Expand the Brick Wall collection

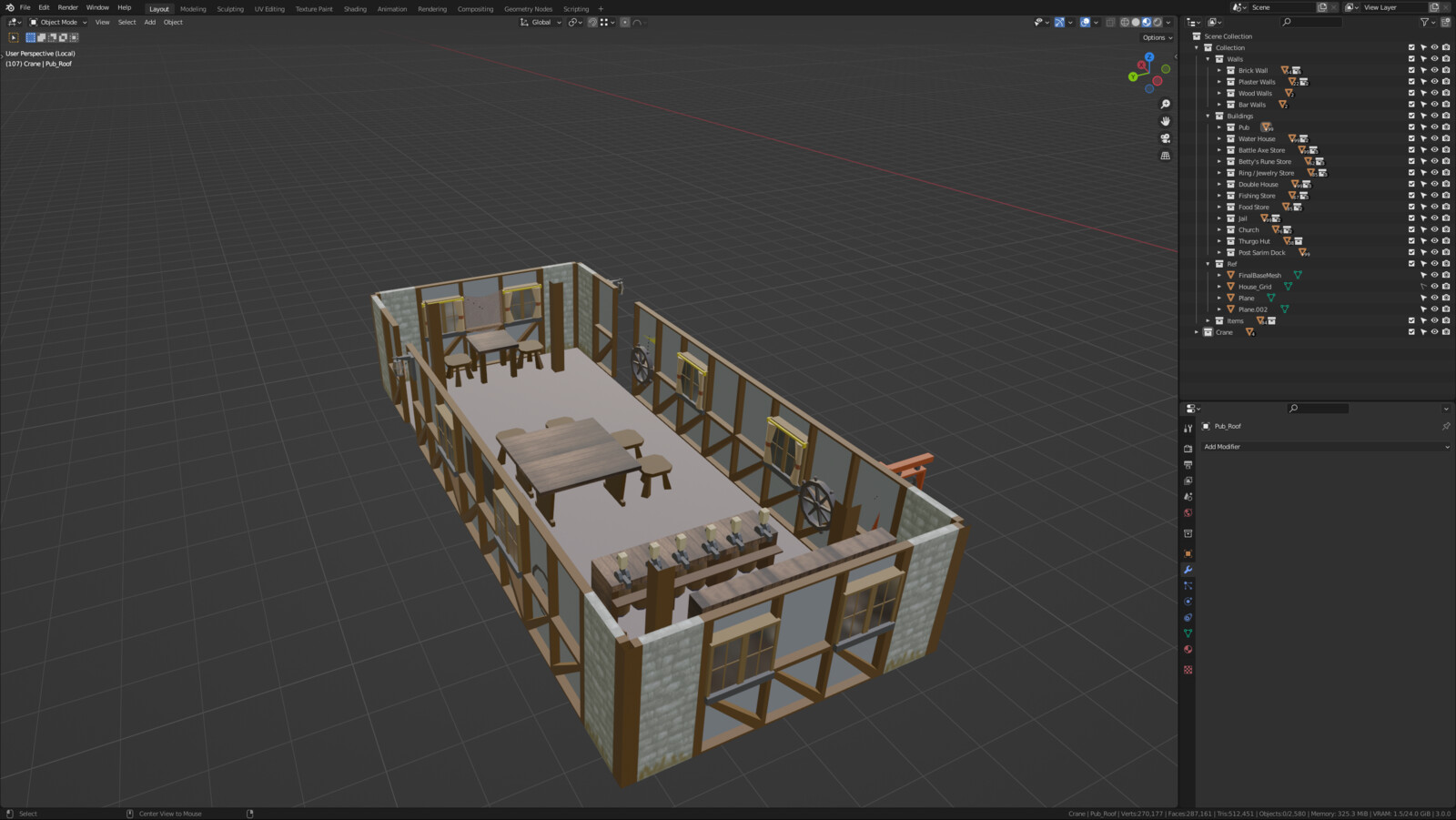click(x=1219, y=70)
